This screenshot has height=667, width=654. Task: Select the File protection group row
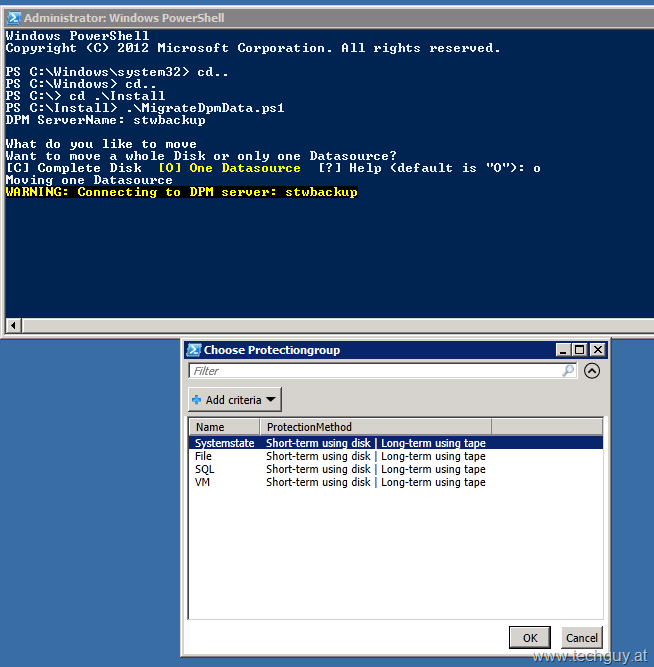coord(396,456)
